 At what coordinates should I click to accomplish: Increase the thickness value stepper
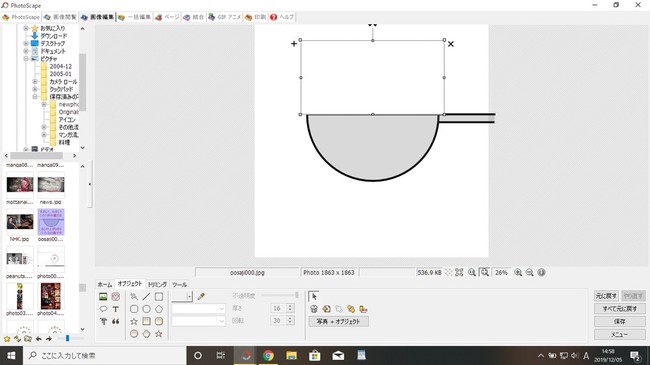[290, 306]
